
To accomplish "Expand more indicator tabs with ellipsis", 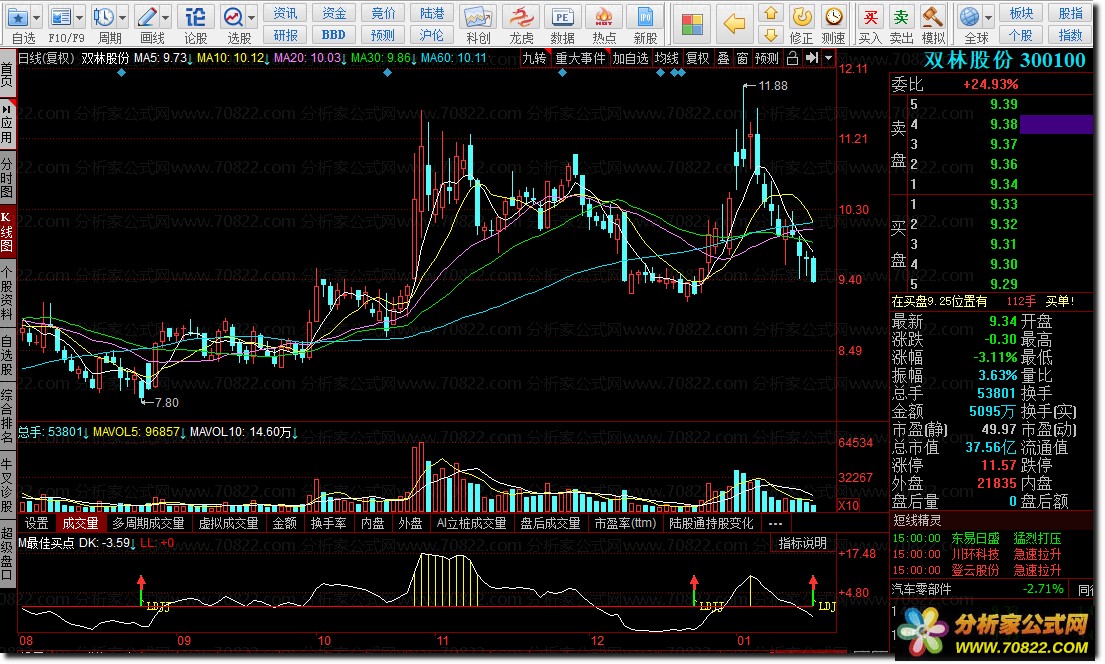I will (x=775, y=523).
